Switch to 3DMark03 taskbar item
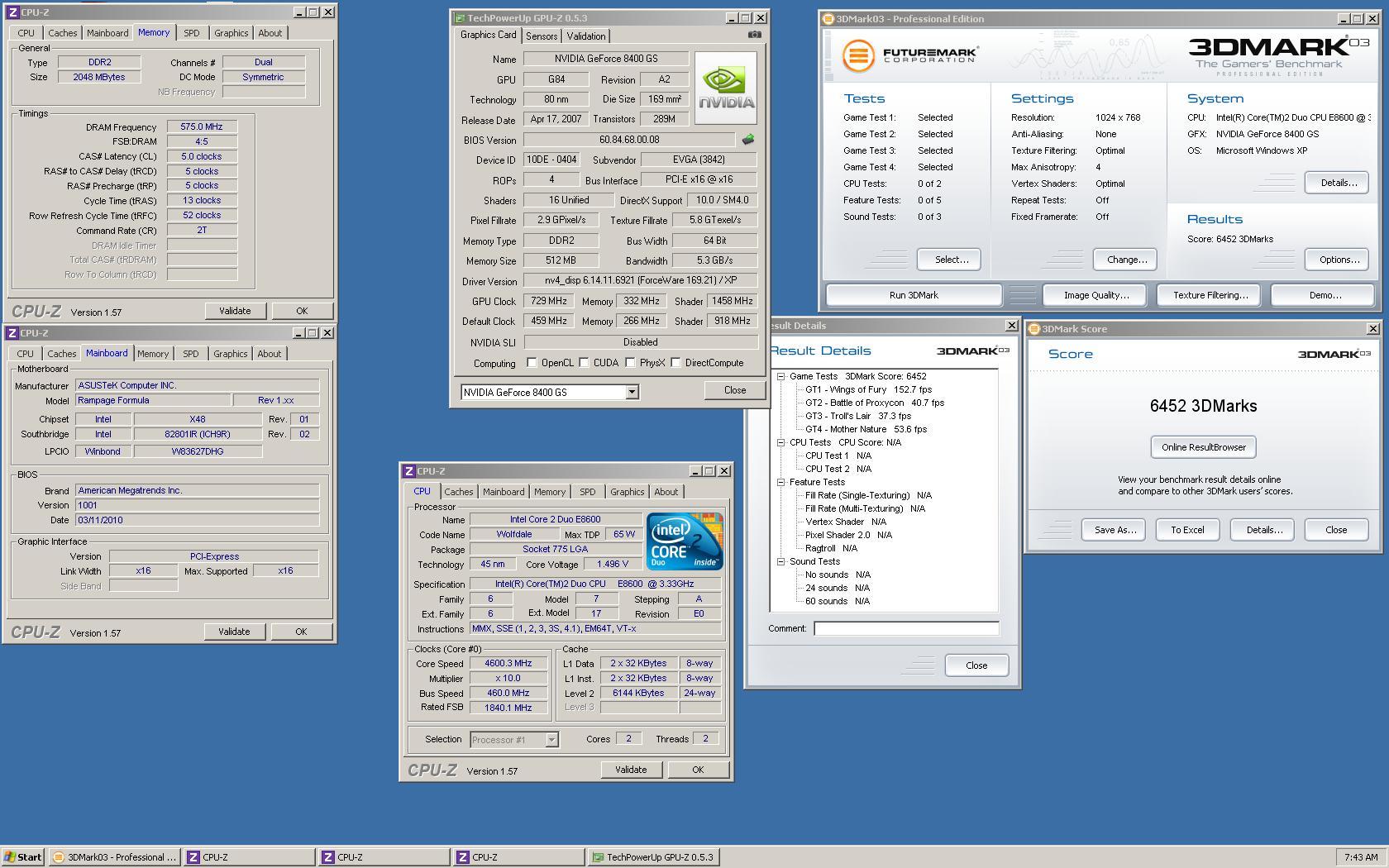The image size is (1389, 868). pos(114,857)
